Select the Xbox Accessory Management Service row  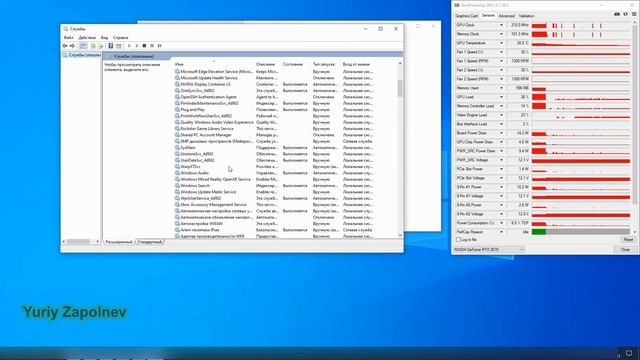click(x=273, y=204)
